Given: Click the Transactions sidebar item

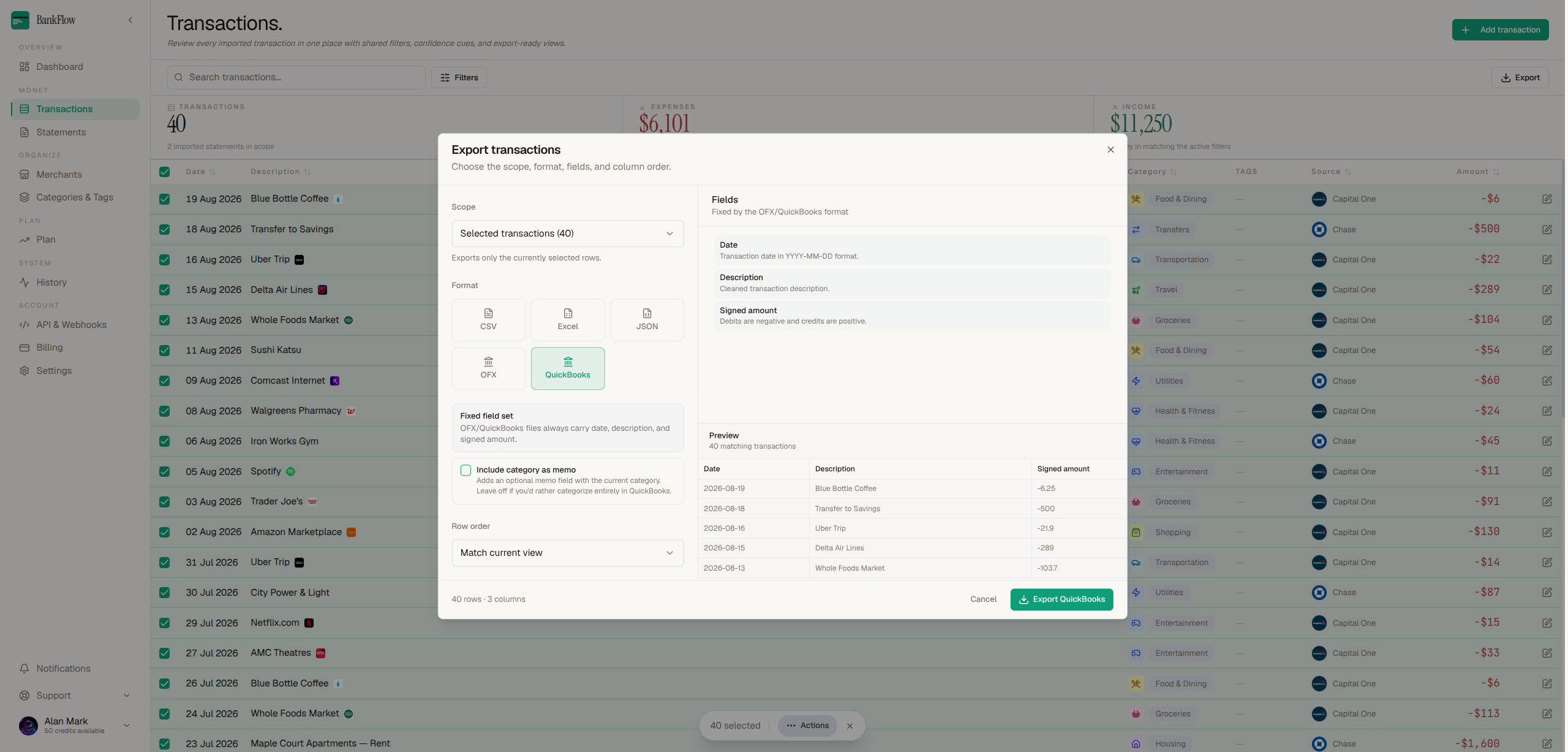Looking at the screenshot, I should (x=75, y=109).
